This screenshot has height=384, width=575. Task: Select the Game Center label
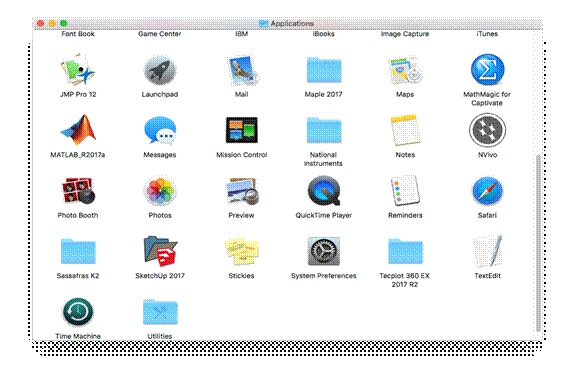point(160,34)
